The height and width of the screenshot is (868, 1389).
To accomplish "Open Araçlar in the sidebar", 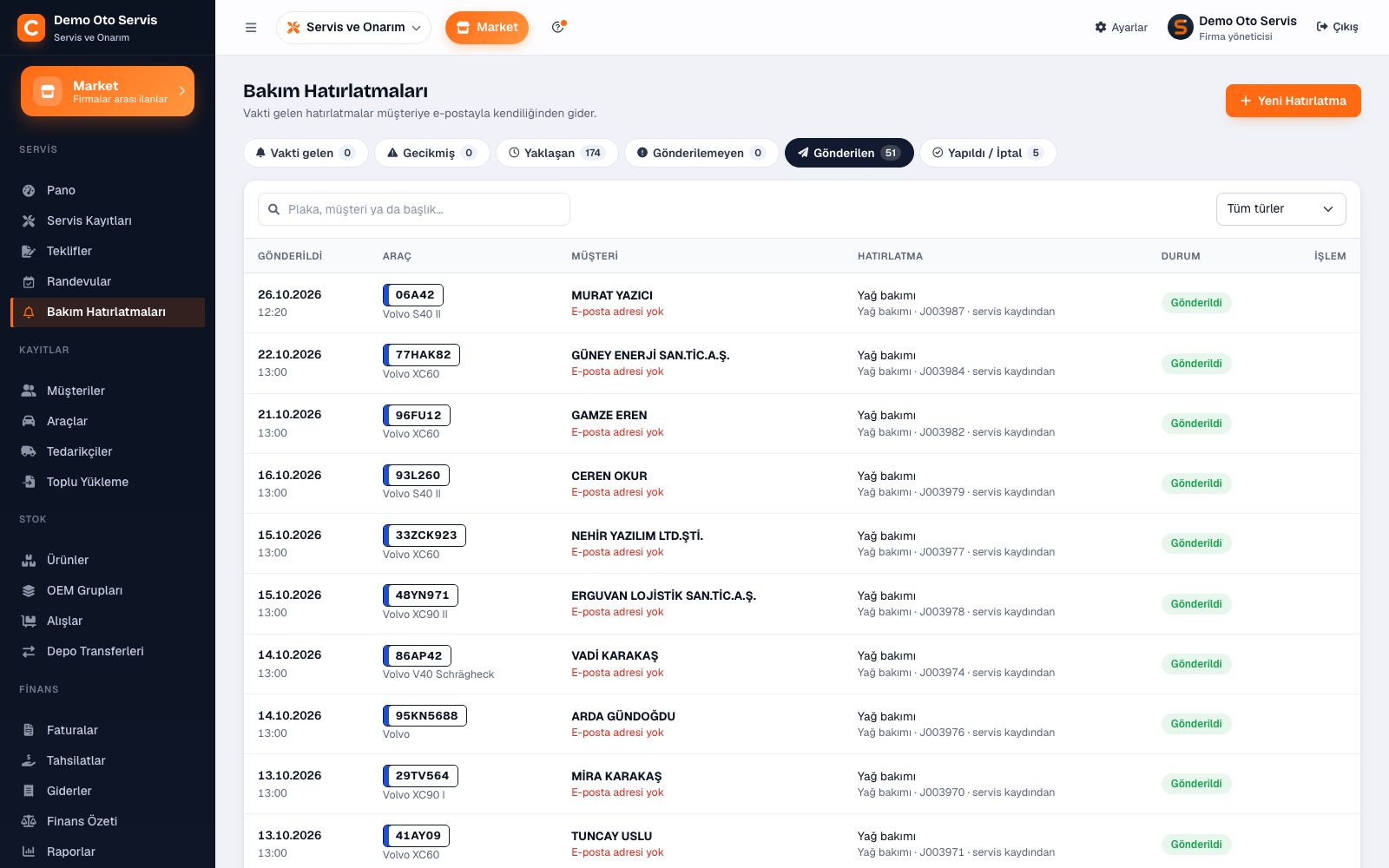I will point(108,421).
